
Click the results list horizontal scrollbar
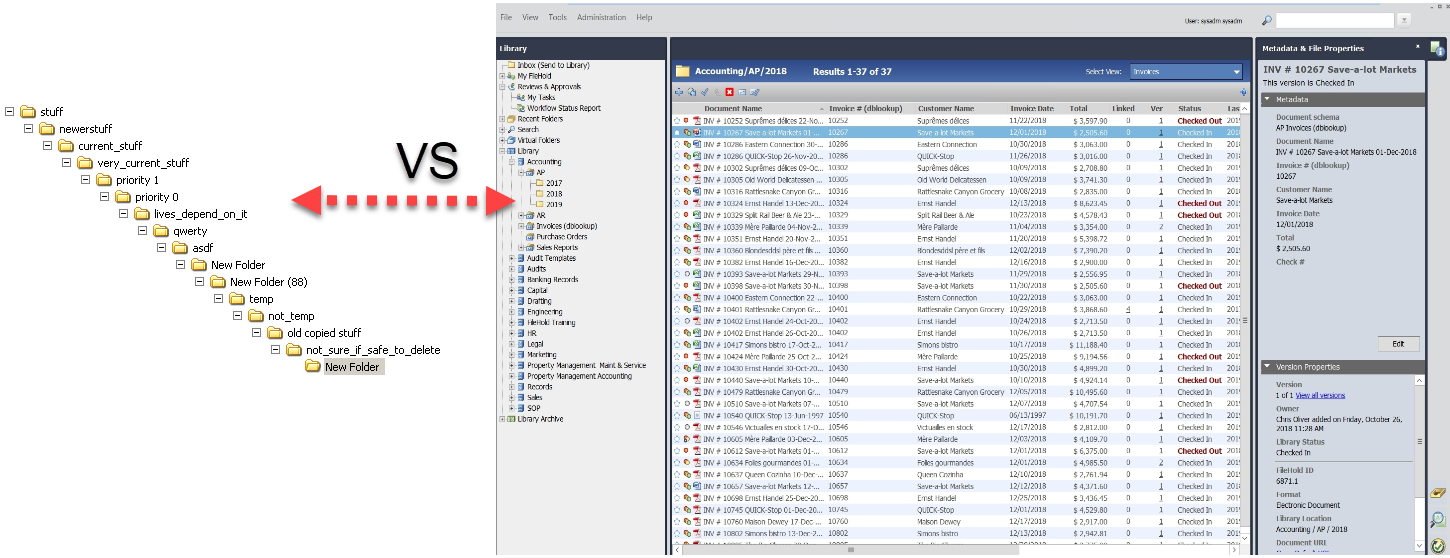coord(851,549)
